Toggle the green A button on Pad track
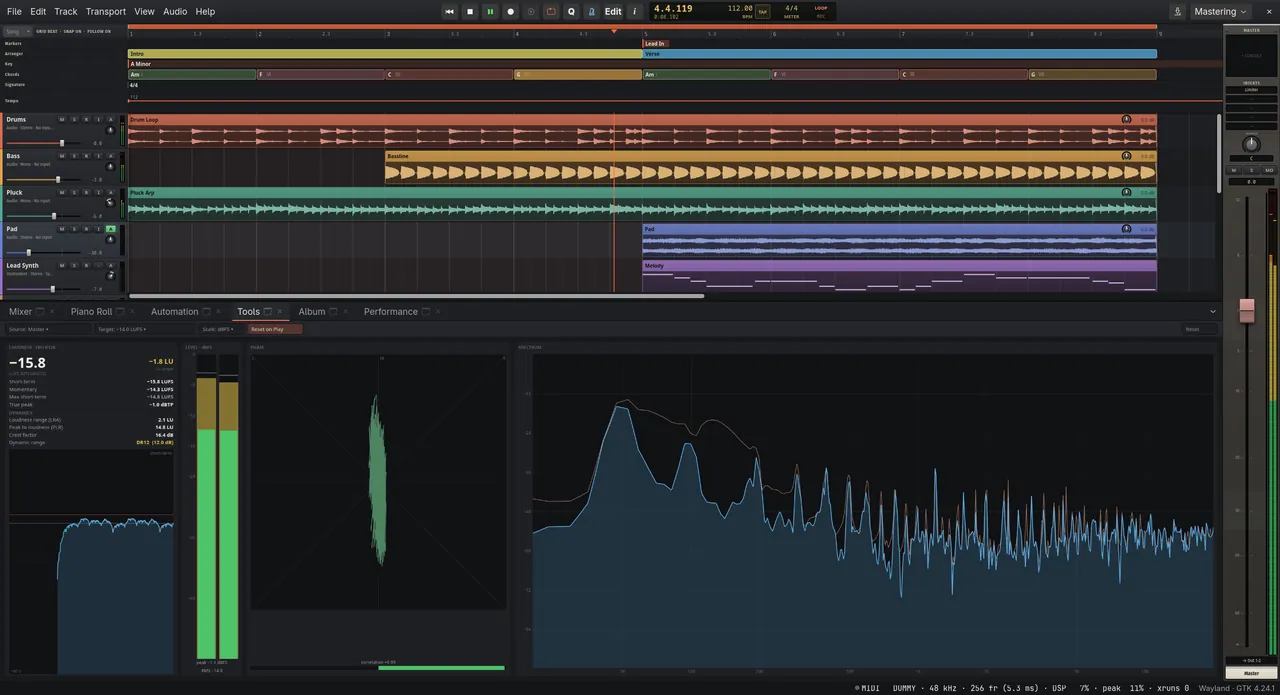Viewport: 1280px width, 695px height. [111, 229]
